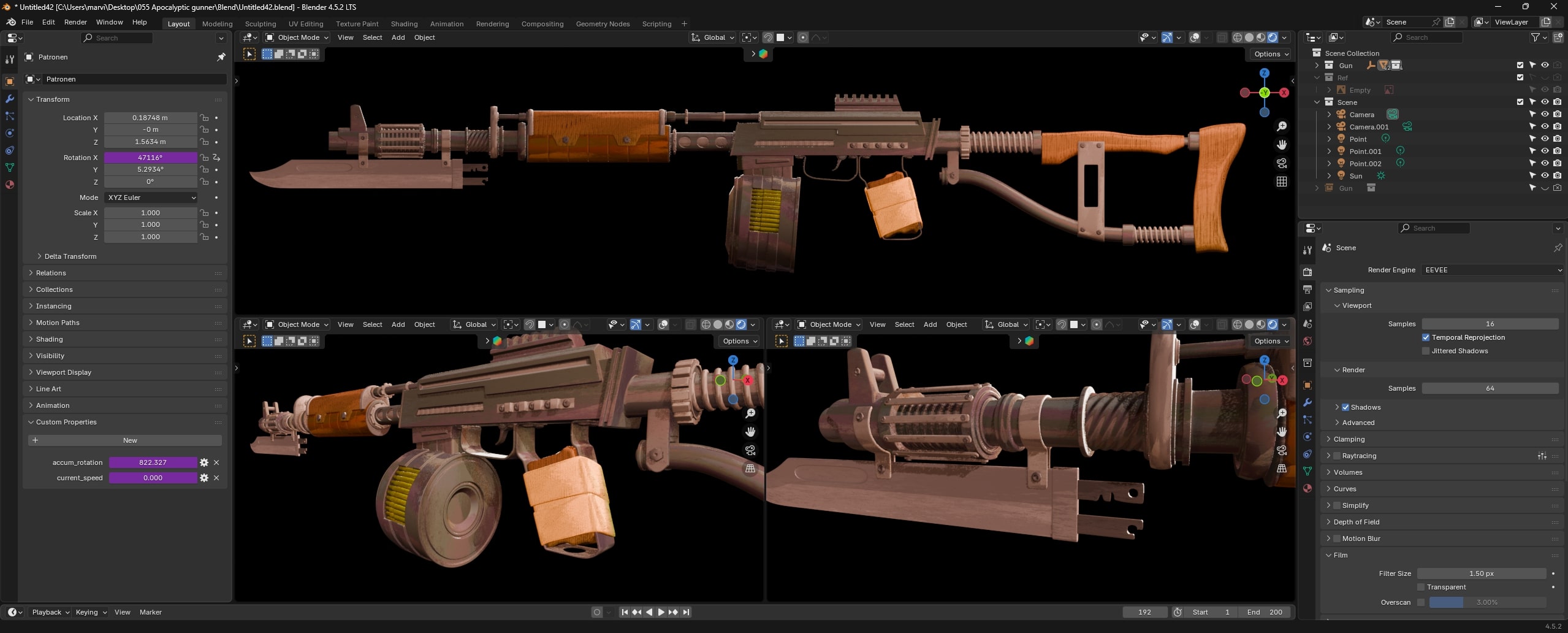This screenshot has height=633, width=1568.
Task: Jump to the last frame endpoint
Action: click(686, 612)
